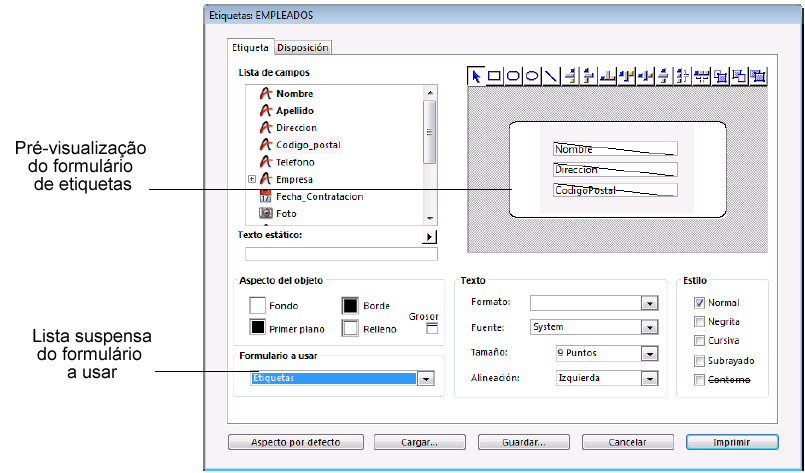
Task: Click the Borde color swatch
Action: (351, 305)
